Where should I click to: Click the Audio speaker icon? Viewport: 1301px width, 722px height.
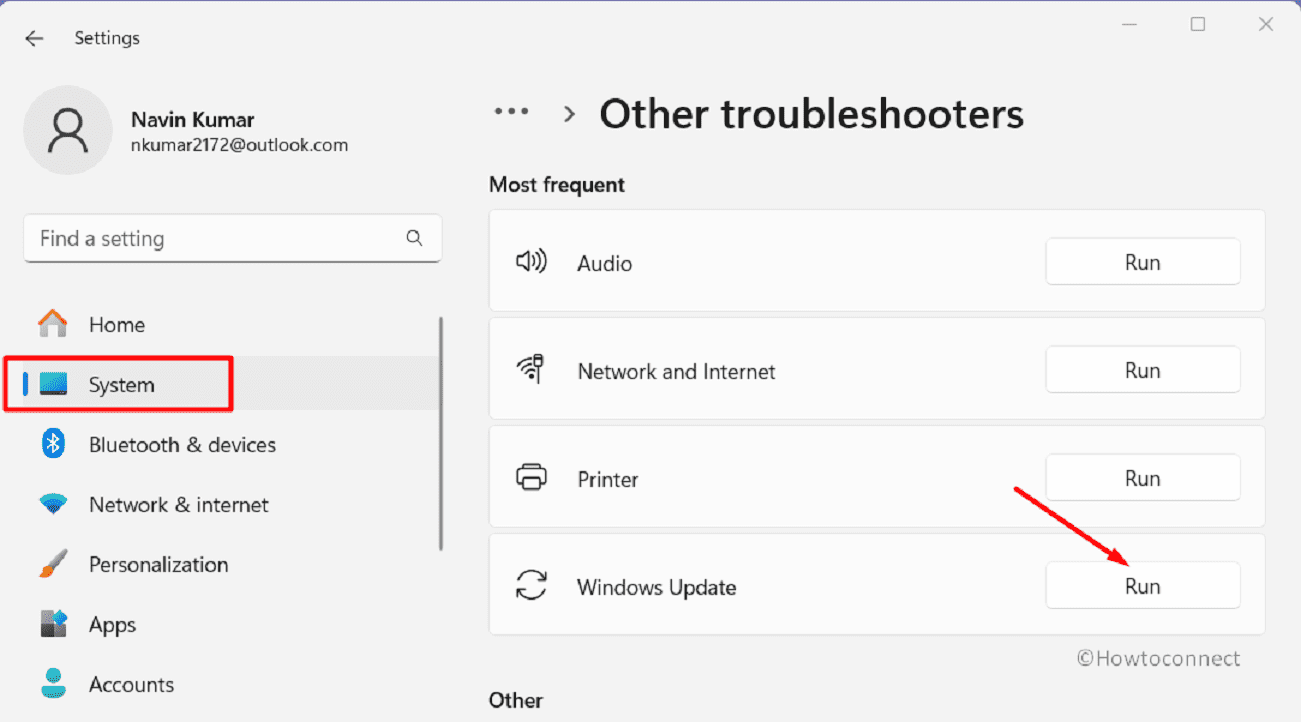pyautogui.click(x=531, y=263)
